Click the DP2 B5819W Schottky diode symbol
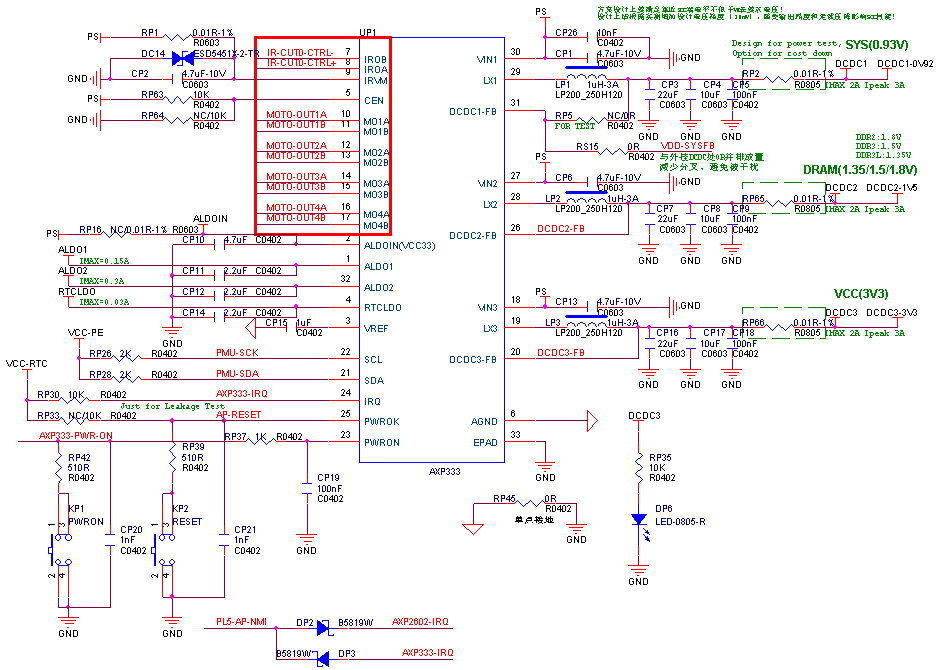942x670 pixels. (x=325, y=627)
